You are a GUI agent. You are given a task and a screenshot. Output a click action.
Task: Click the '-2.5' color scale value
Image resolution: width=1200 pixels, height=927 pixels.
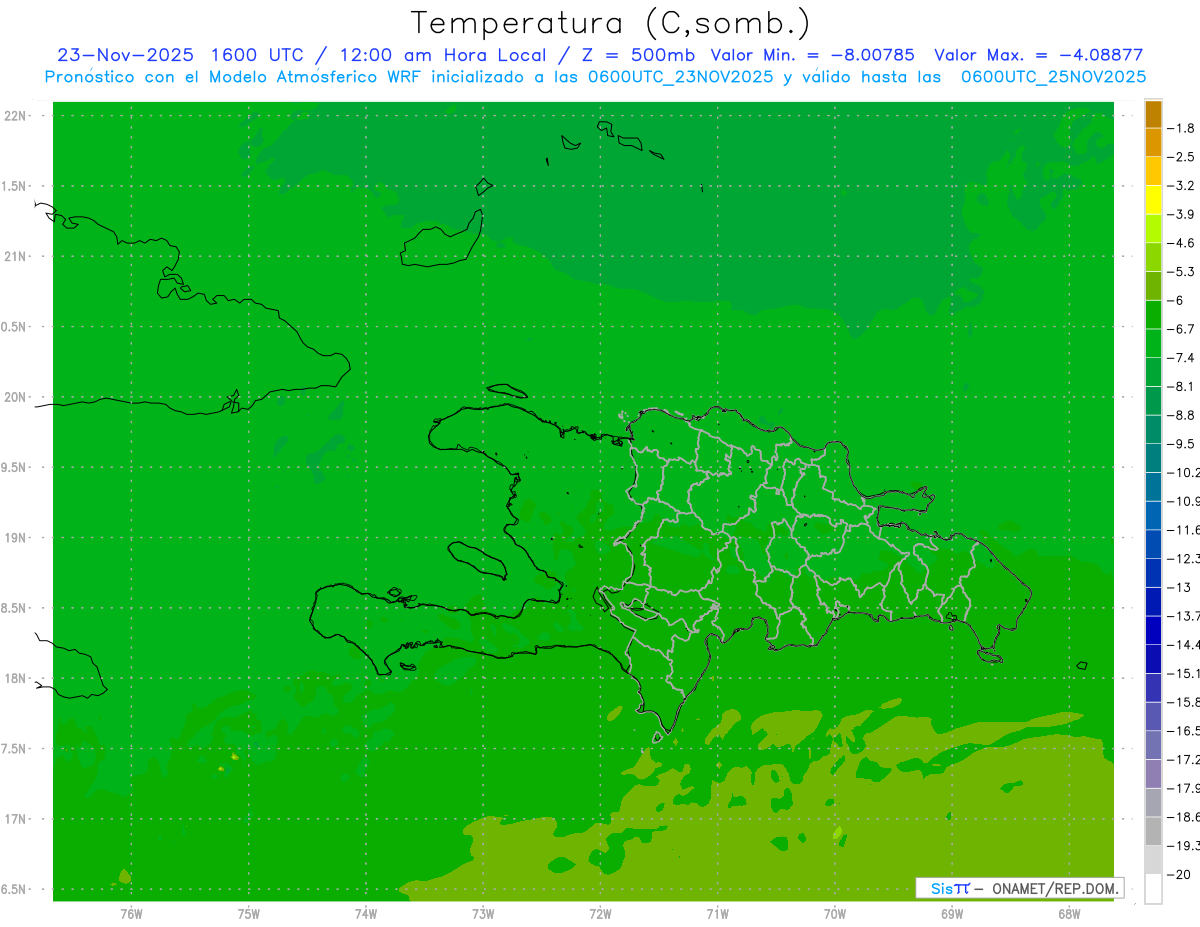tap(1183, 157)
